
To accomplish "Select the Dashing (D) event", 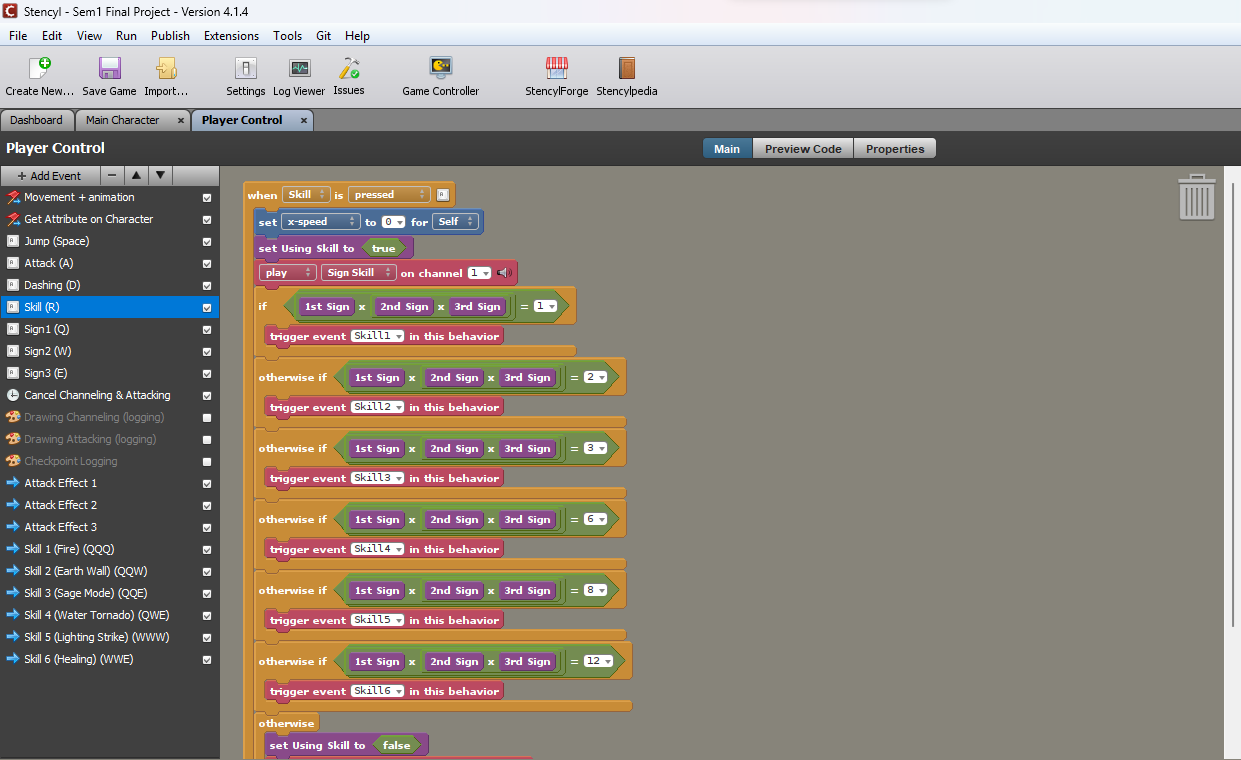I will click(x=52, y=286).
